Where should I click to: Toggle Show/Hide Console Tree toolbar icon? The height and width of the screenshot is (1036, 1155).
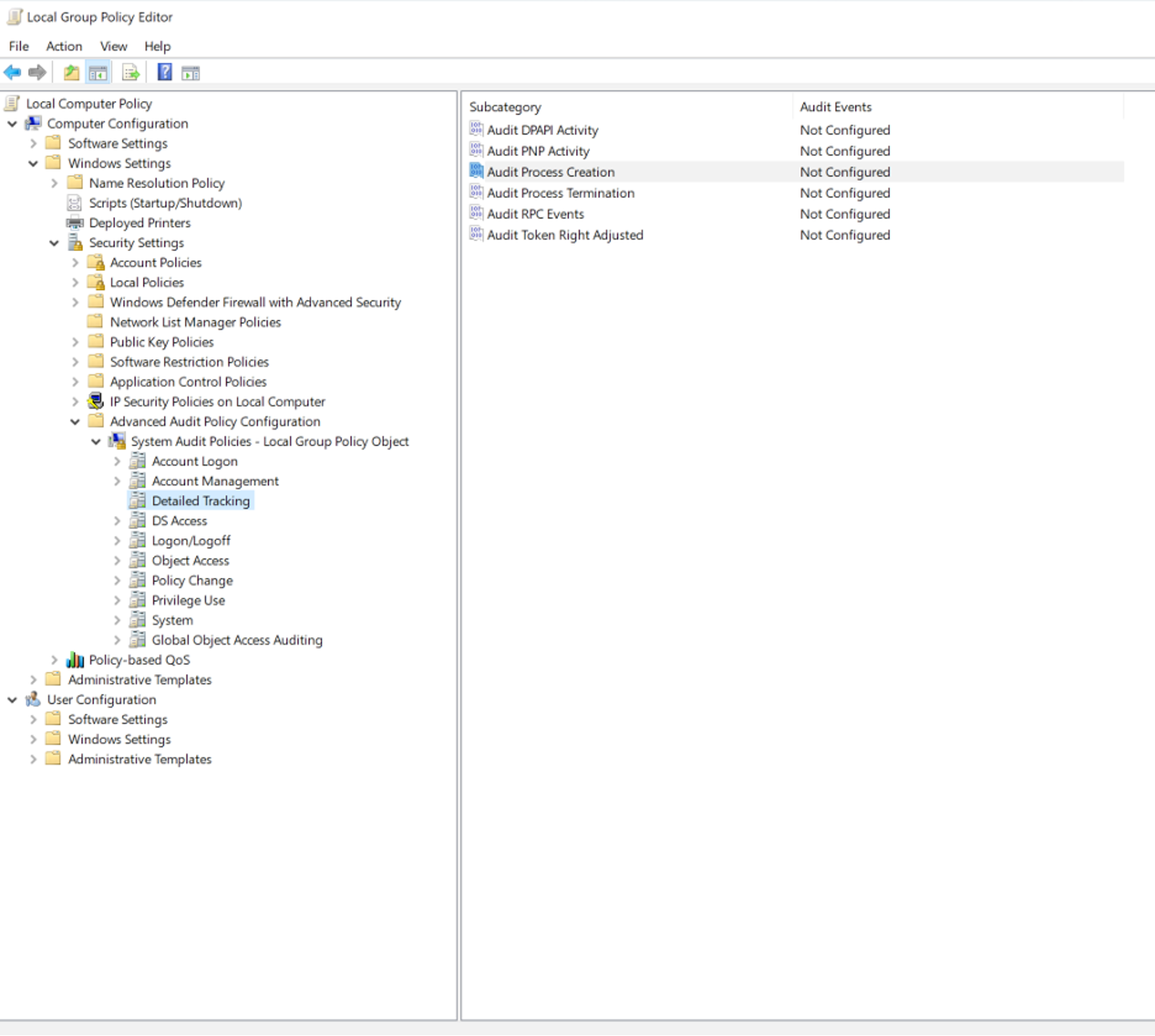98,73
